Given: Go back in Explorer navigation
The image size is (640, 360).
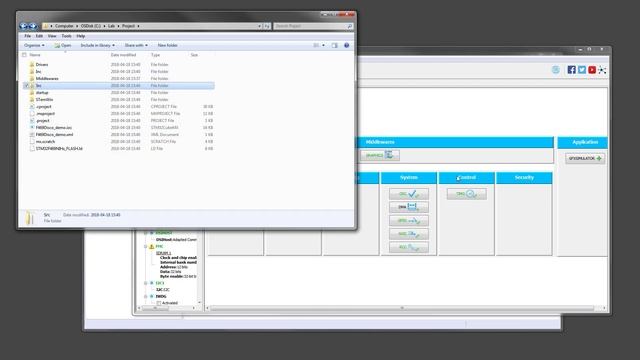Looking at the screenshot, I should 24,26.
